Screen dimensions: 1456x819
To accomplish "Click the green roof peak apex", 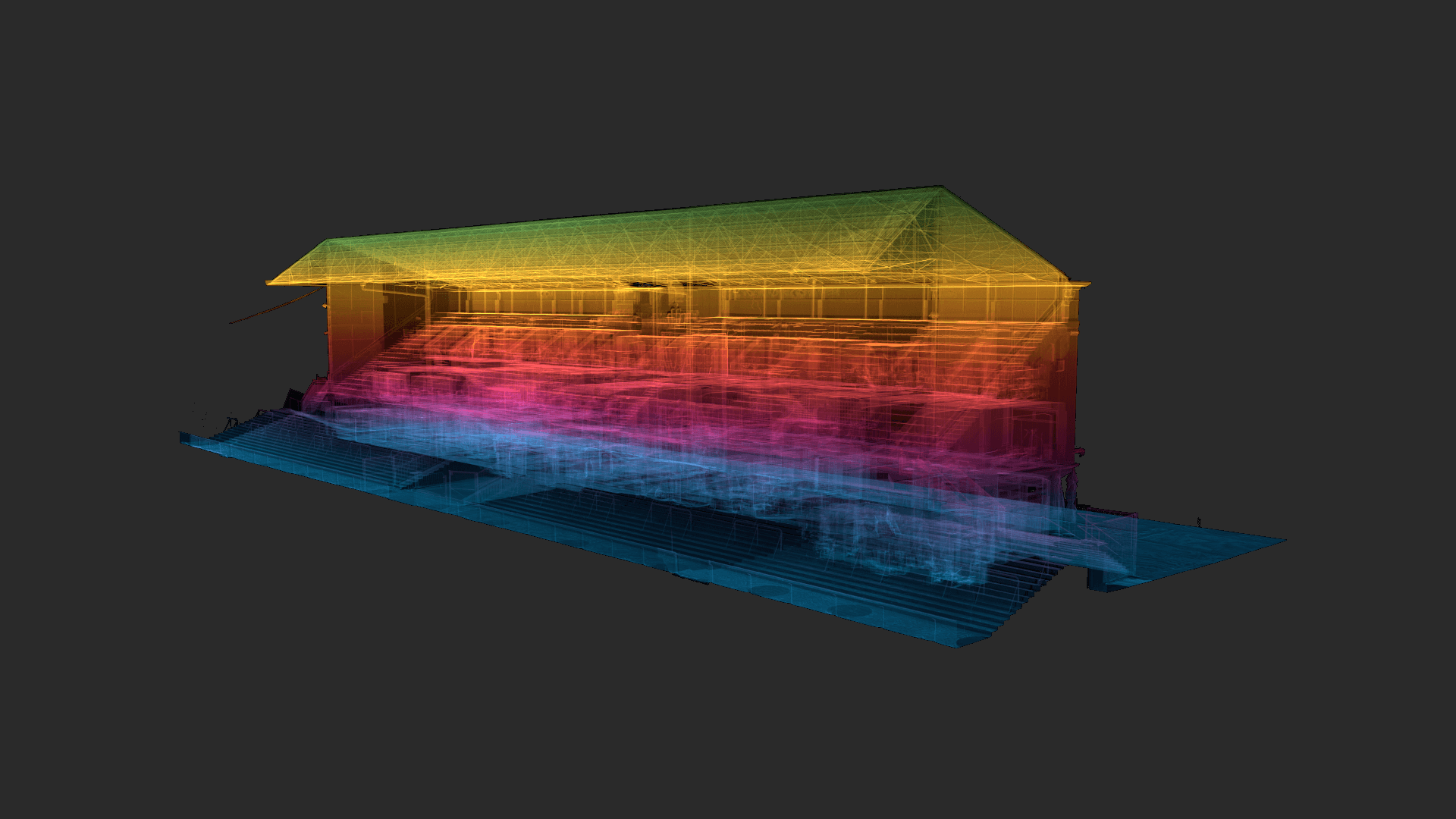I will (939, 188).
